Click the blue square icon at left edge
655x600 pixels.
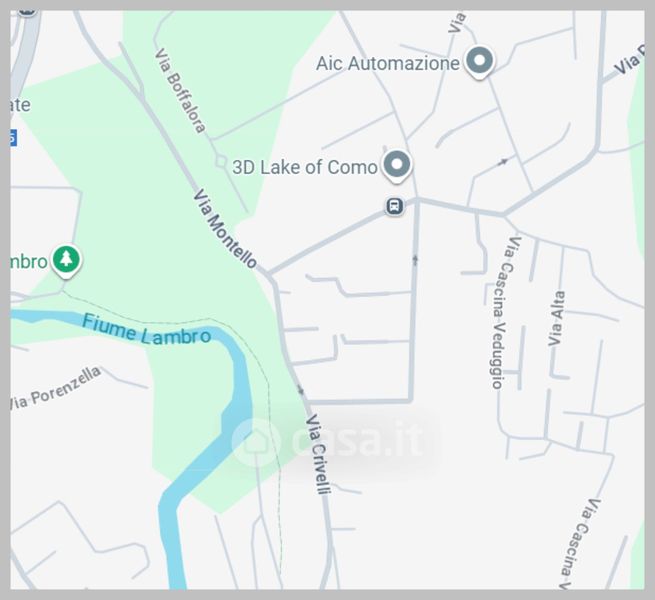coord(13,137)
